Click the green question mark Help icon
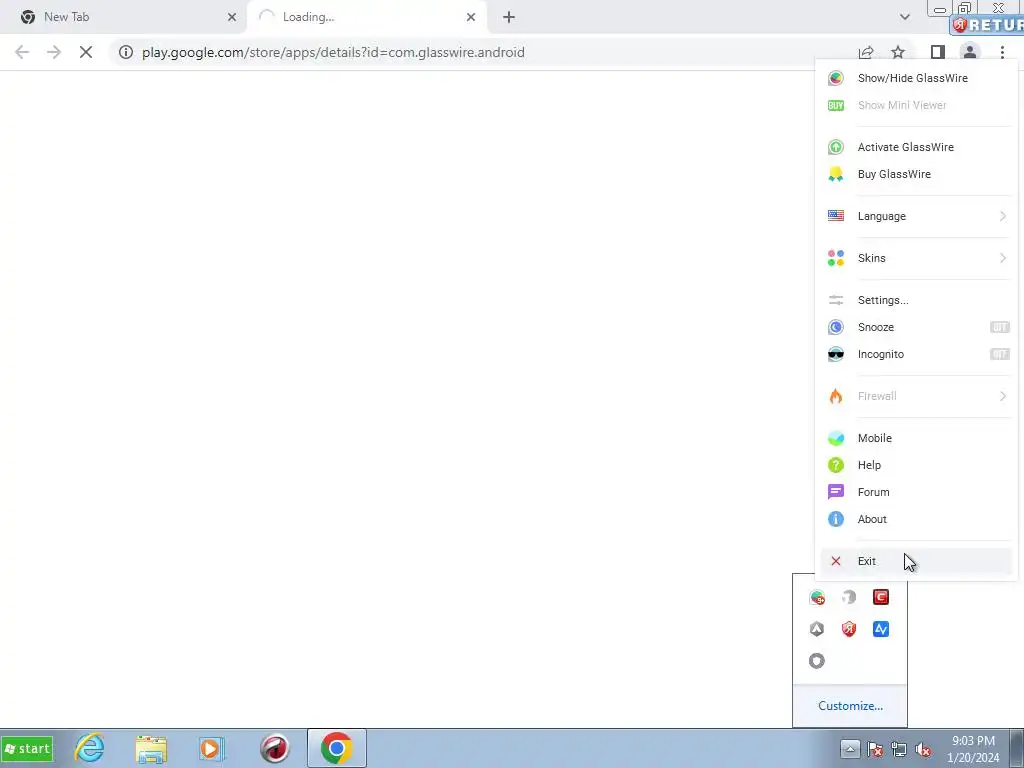Screen dimensions: 1024x768 pyautogui.click(x=835, y=465)
